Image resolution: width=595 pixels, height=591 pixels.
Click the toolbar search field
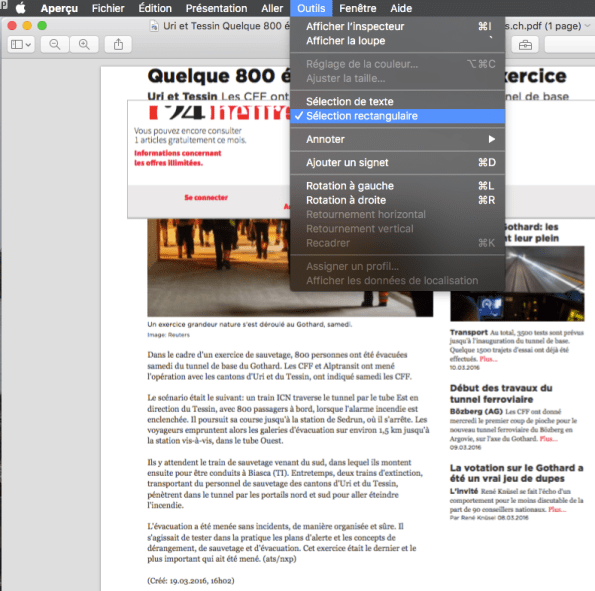(x=570, y=45)
